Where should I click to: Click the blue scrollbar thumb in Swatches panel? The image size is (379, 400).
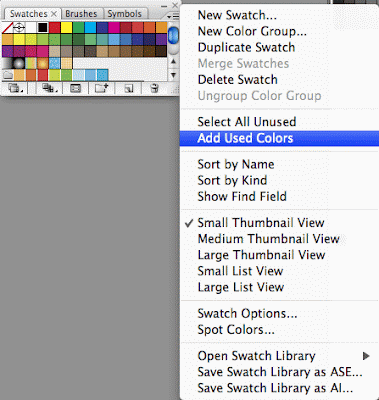coord(173,36)
